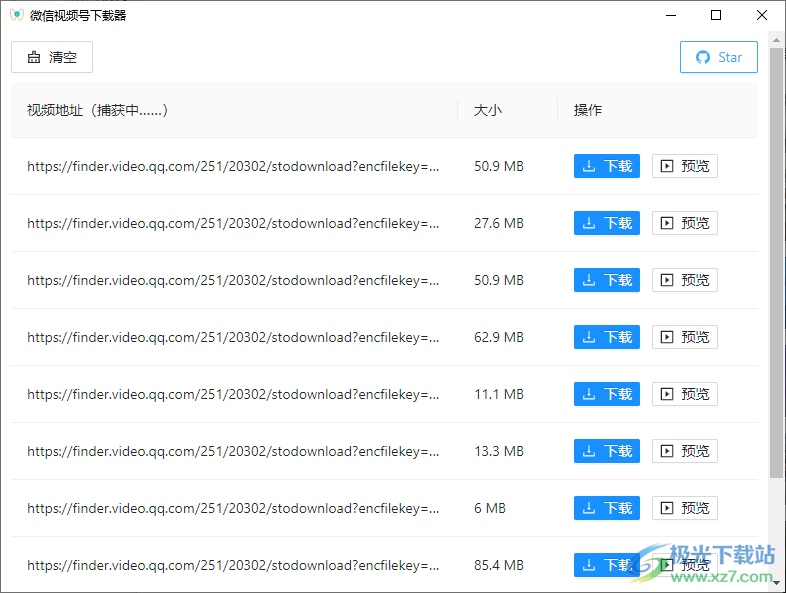
Task: Click the app logo icon in title bar
Action: (x=17, y=15)
